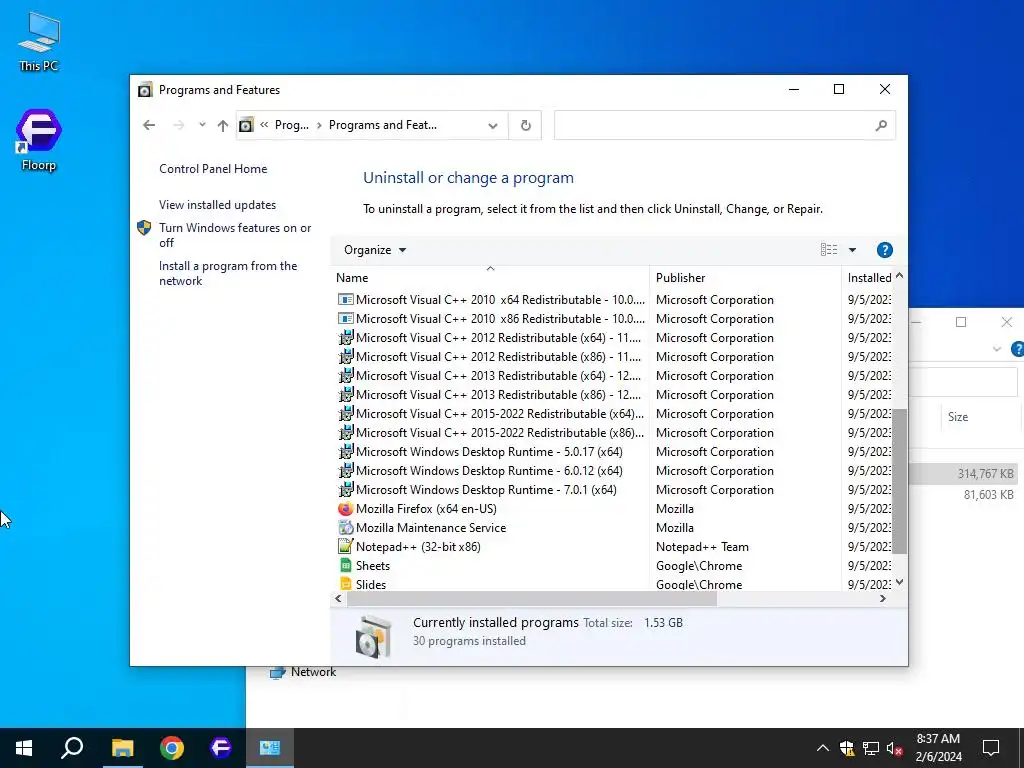Open taskbar Search
The image size is (1024, 768).
tap(72, 748)
